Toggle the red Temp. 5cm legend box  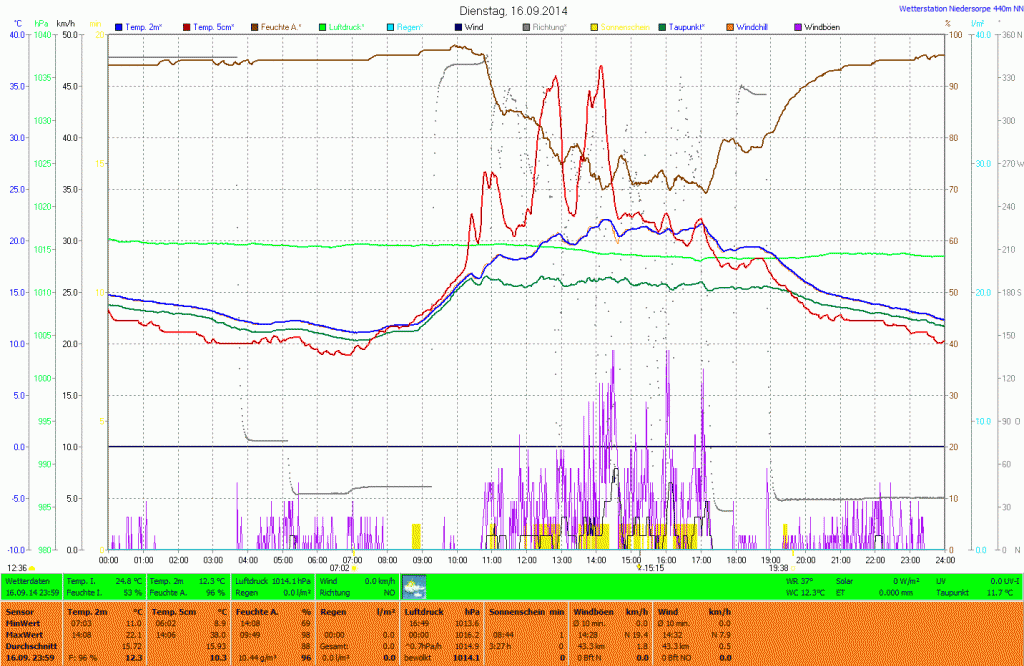tap(187, 26)
